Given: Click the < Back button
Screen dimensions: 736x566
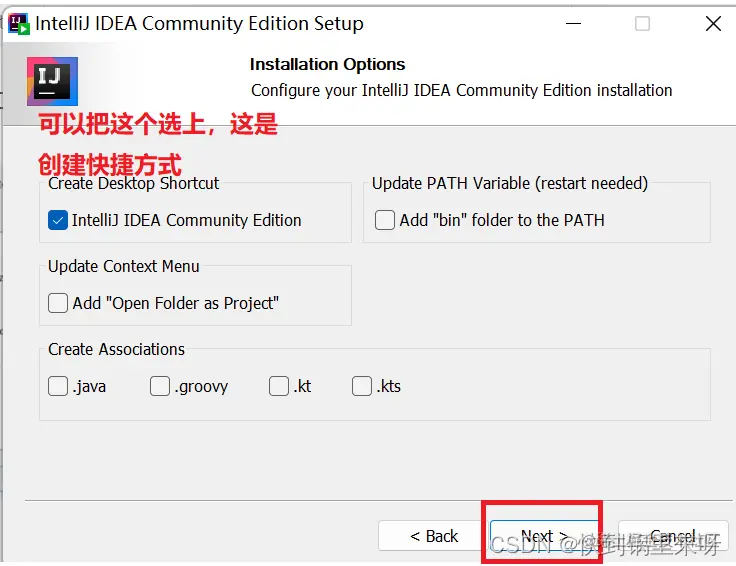Looking at the screenshot, I should coord(433,535).
